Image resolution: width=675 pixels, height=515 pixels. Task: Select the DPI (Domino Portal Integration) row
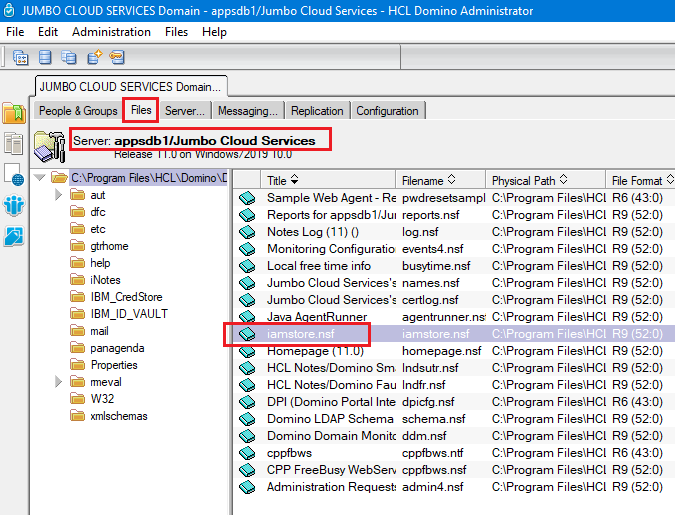(454, 402)
